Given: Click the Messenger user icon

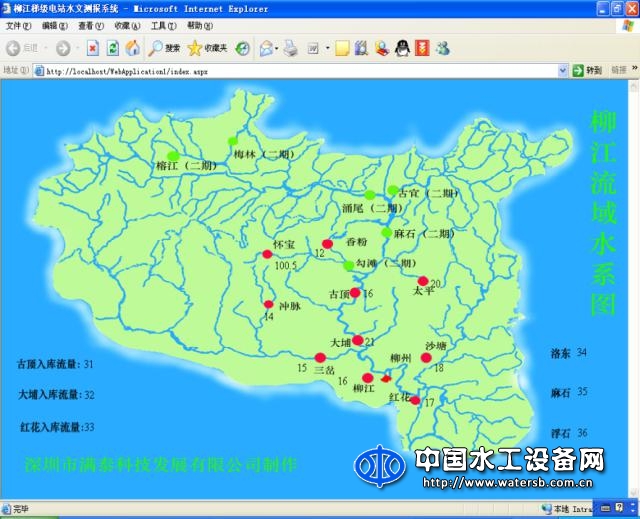Looking at the screenshot, I should click(382, 48).
